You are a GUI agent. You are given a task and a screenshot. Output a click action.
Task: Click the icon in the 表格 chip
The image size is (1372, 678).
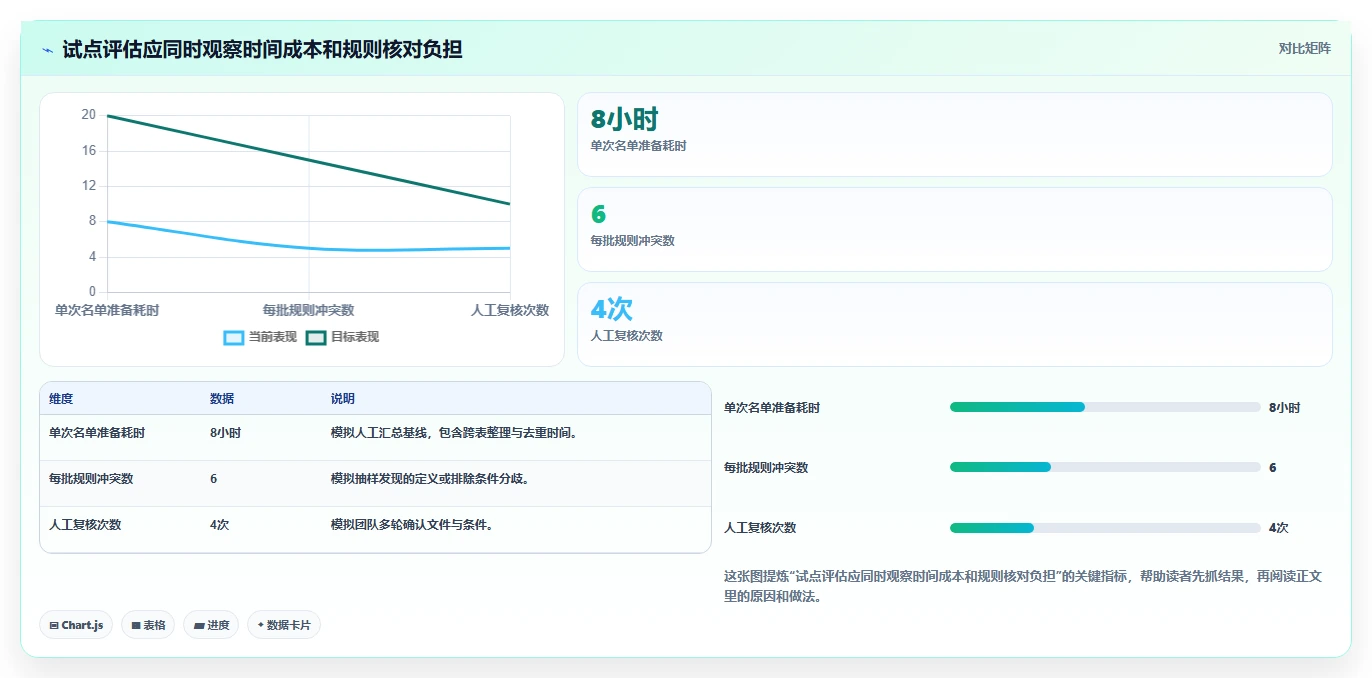[136, 625]
